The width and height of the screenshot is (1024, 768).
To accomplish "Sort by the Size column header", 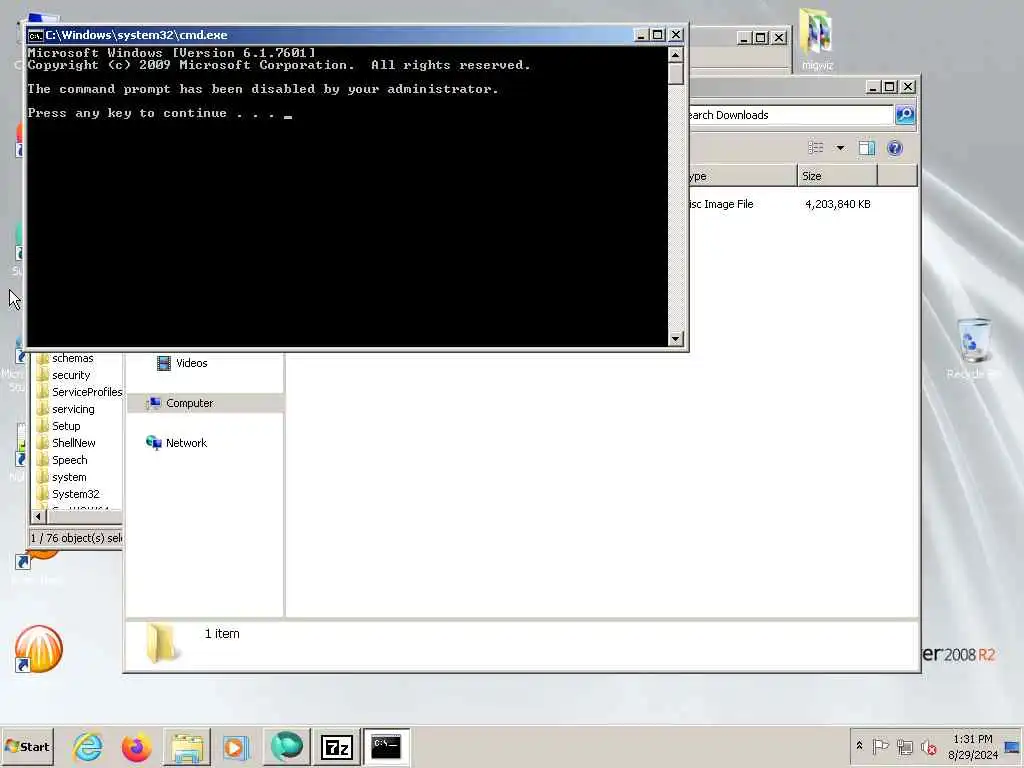I will (x=837, y=176).
